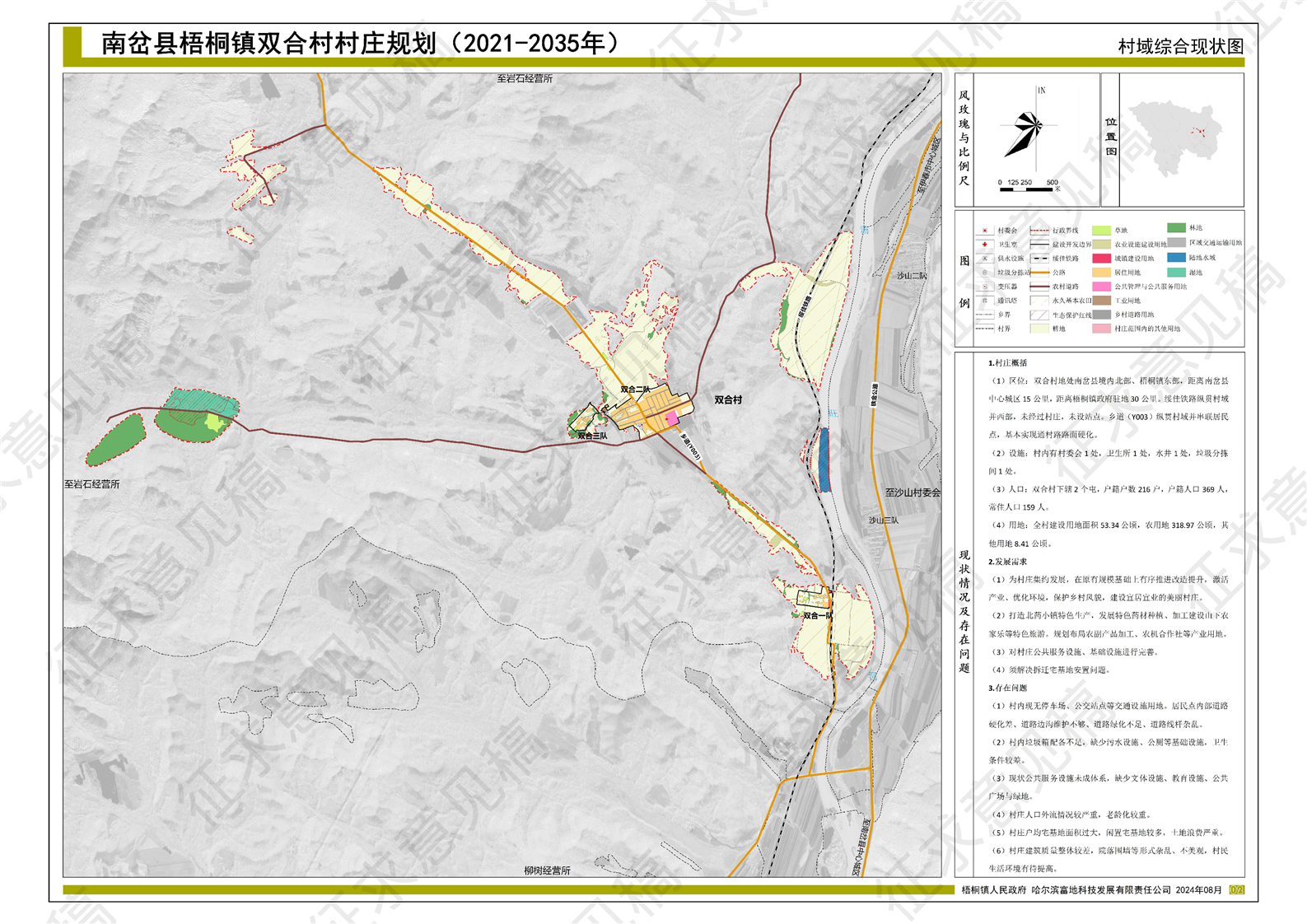Click the 变压器 legend symbol
Image resolution: width=1307 pixels, height=924 pixels.
pyautogui.click(x=984, y=287)
